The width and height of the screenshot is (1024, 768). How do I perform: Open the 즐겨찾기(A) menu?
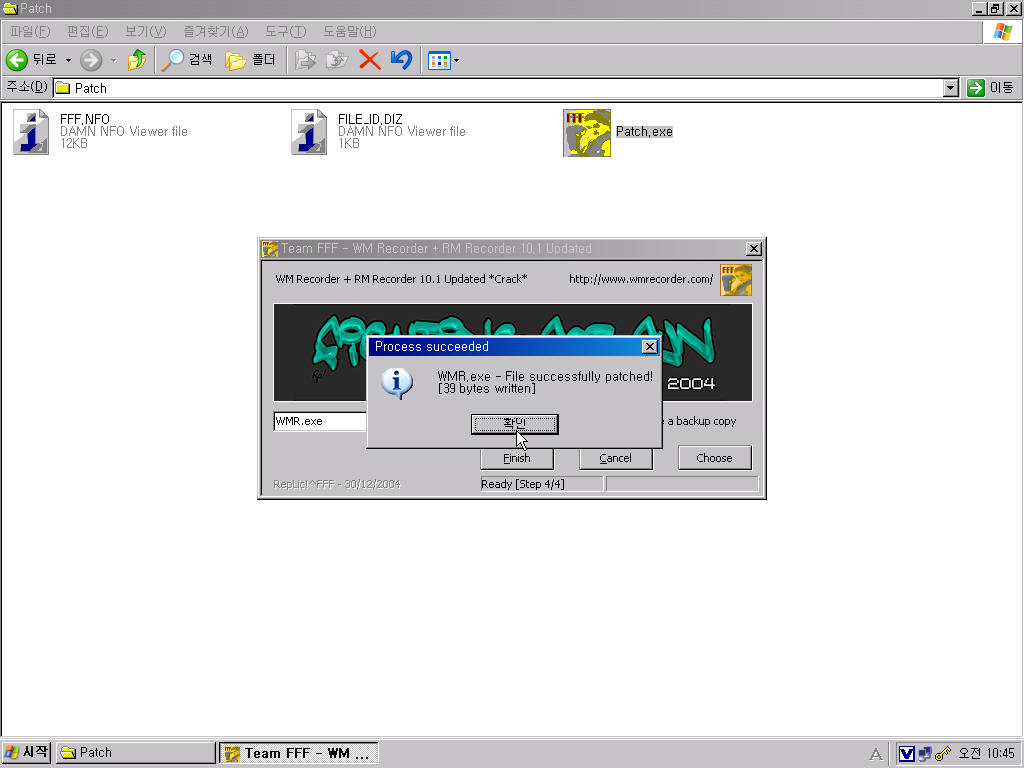pos(216,31)
